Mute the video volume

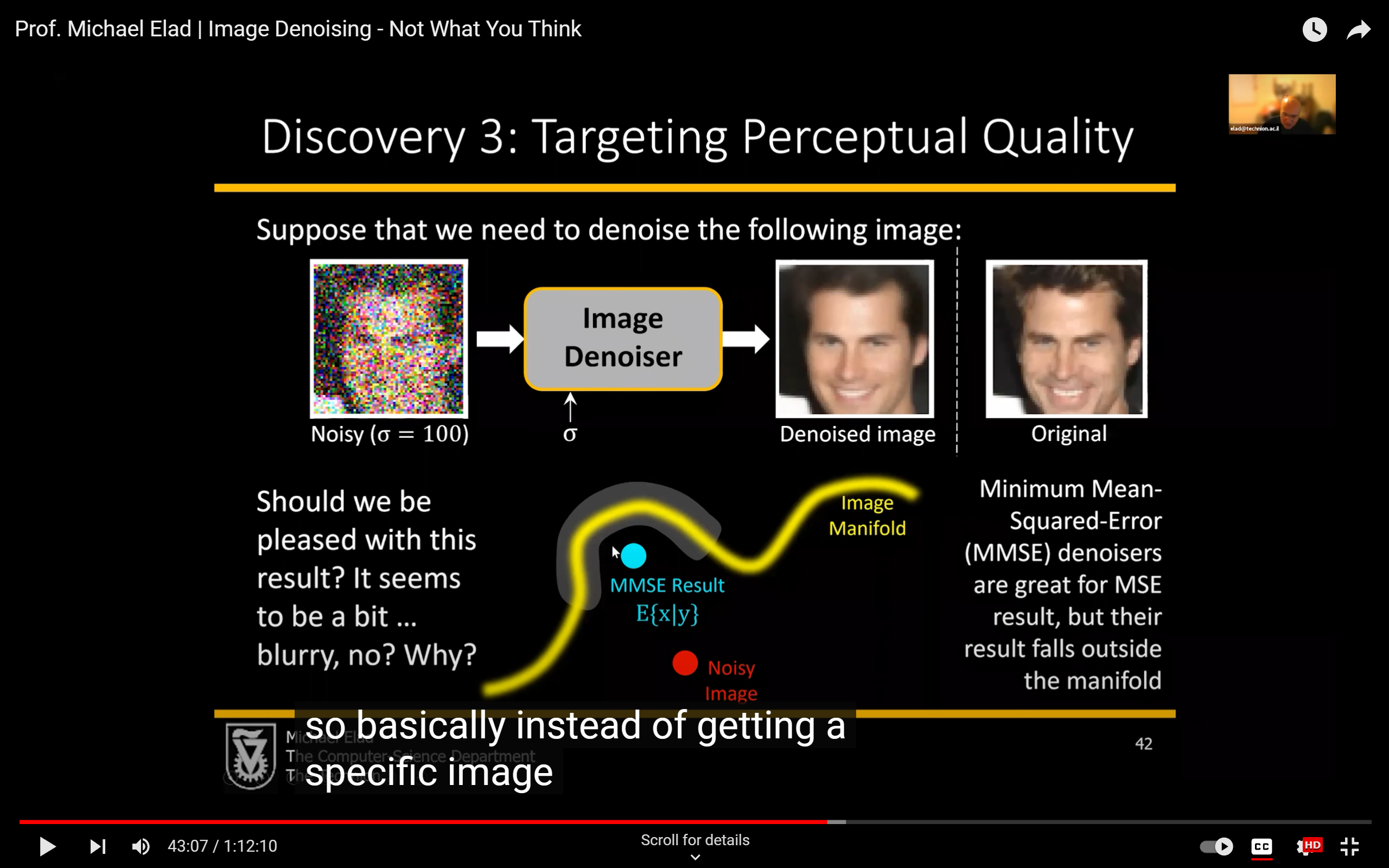coord(141,846)
